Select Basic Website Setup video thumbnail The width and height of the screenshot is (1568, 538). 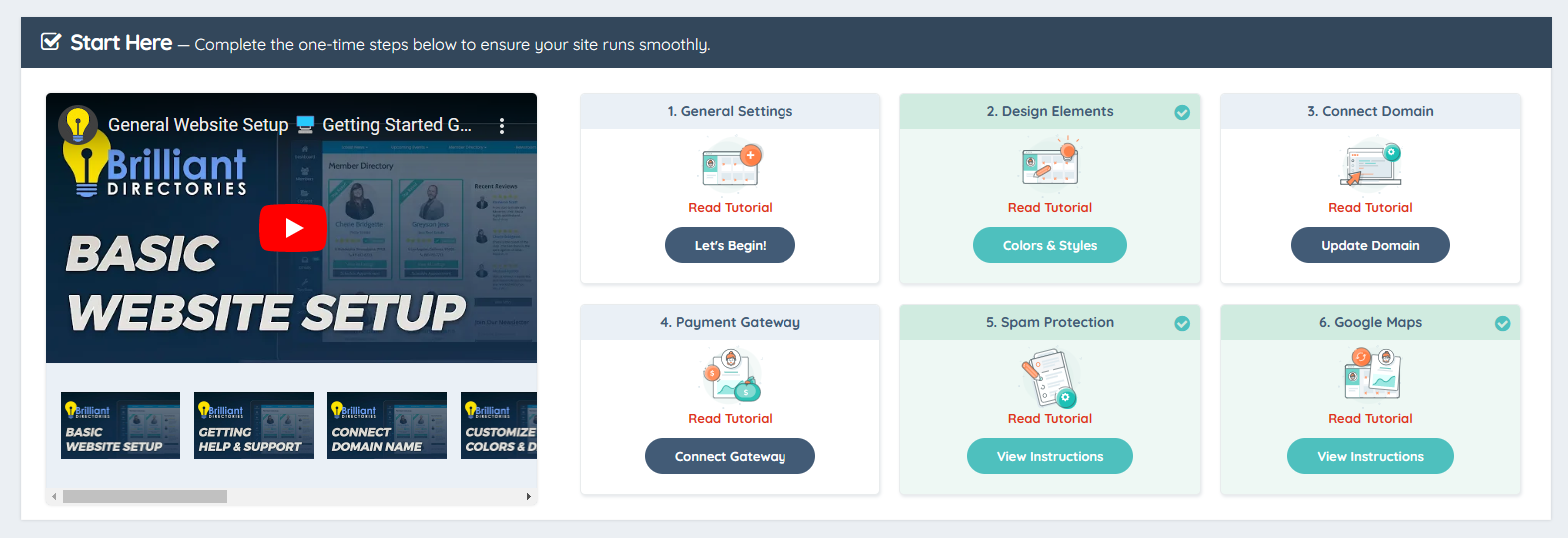[x=120, y=425]
